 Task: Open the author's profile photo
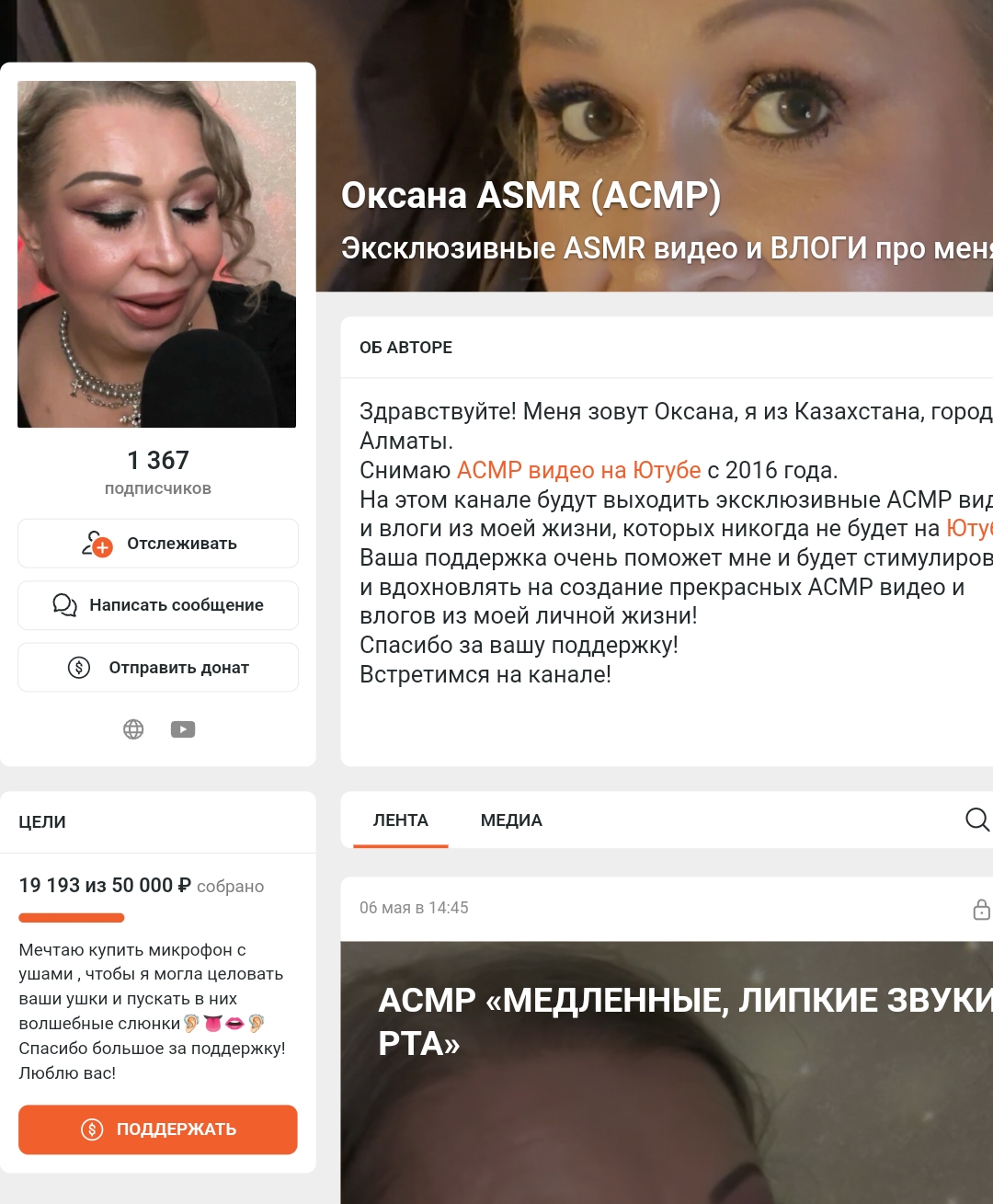coord(157,254)
